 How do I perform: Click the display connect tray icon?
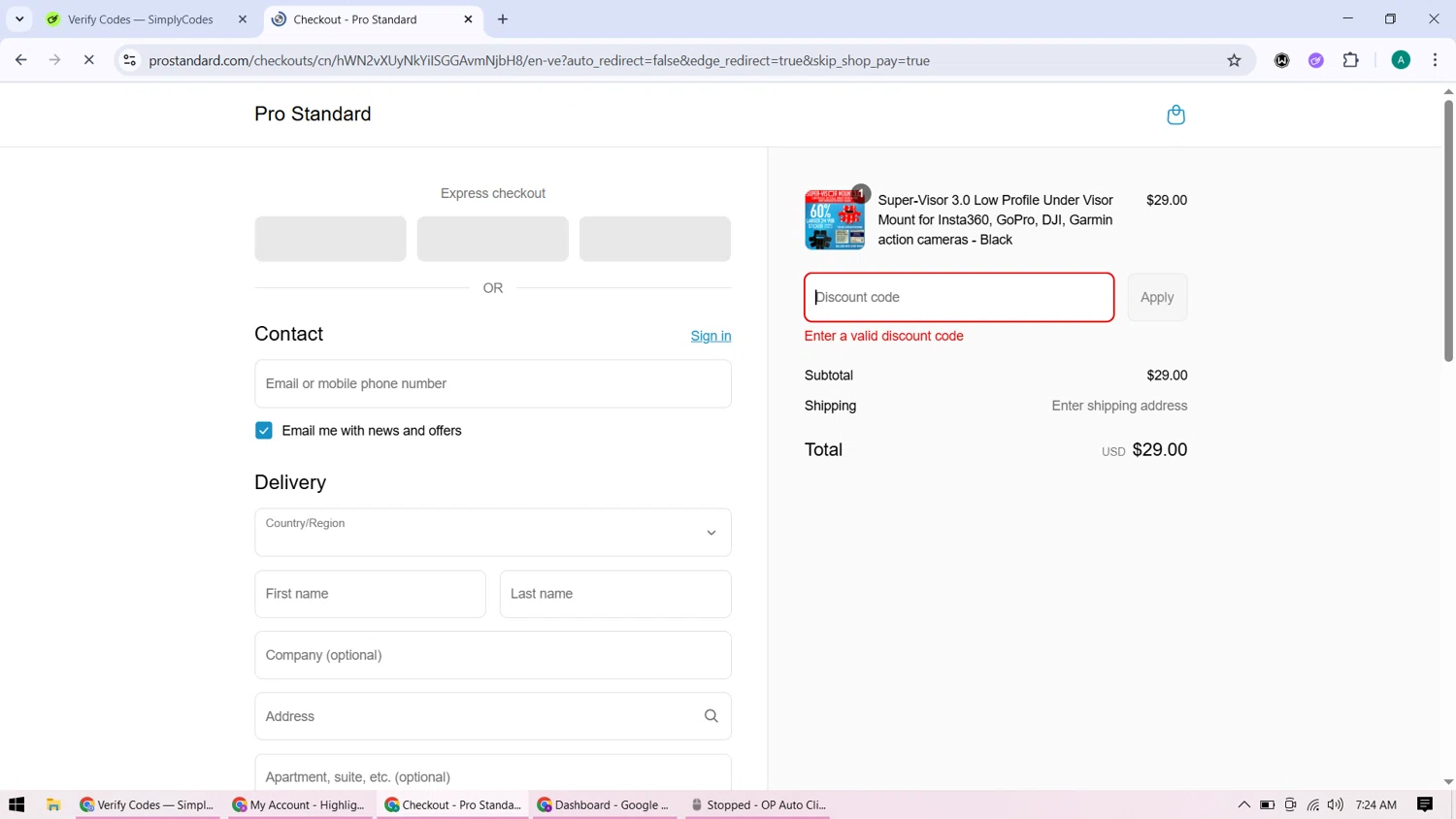click(1290, 804)
